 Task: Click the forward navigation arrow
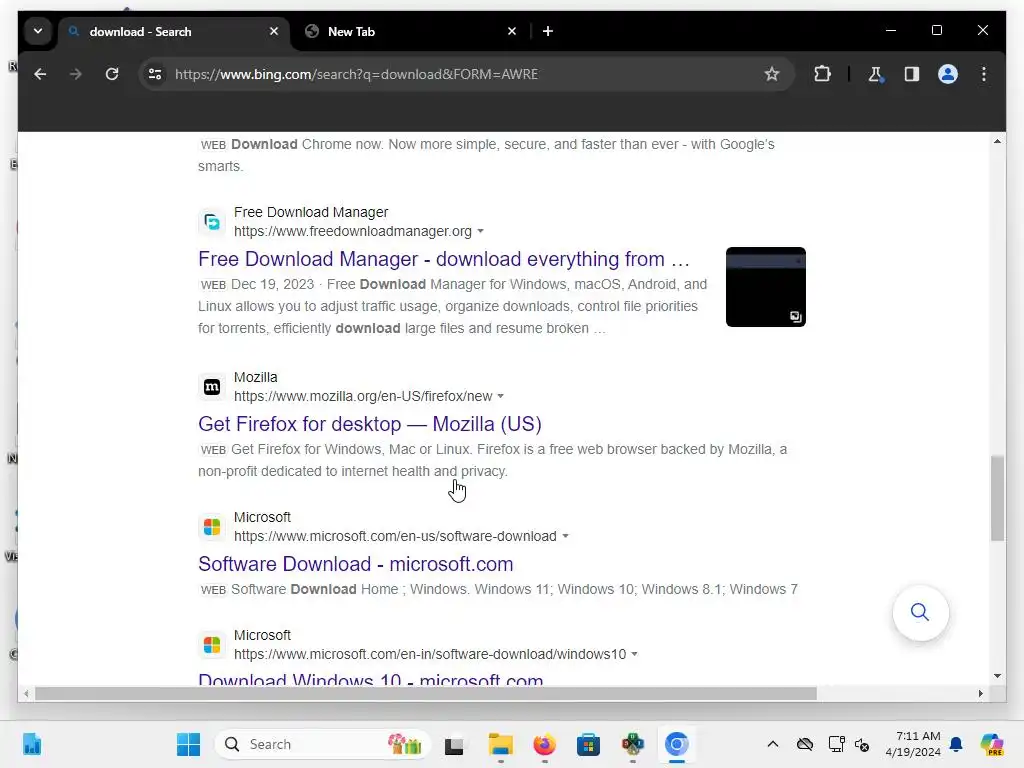coord(76,74)
